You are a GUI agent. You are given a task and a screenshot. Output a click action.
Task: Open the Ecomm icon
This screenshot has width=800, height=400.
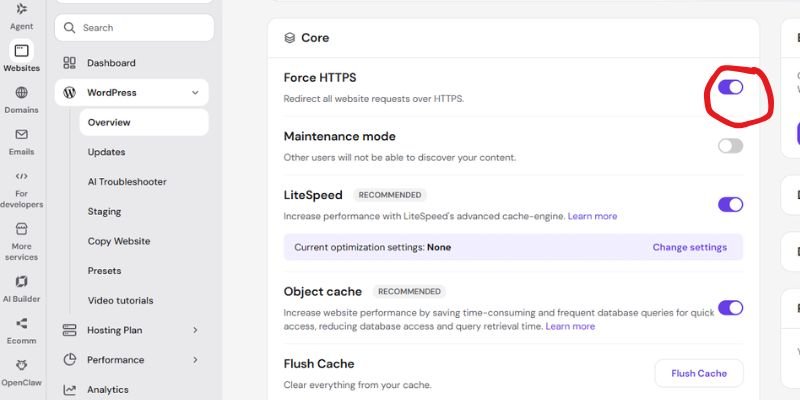click(x=21, y=323)
